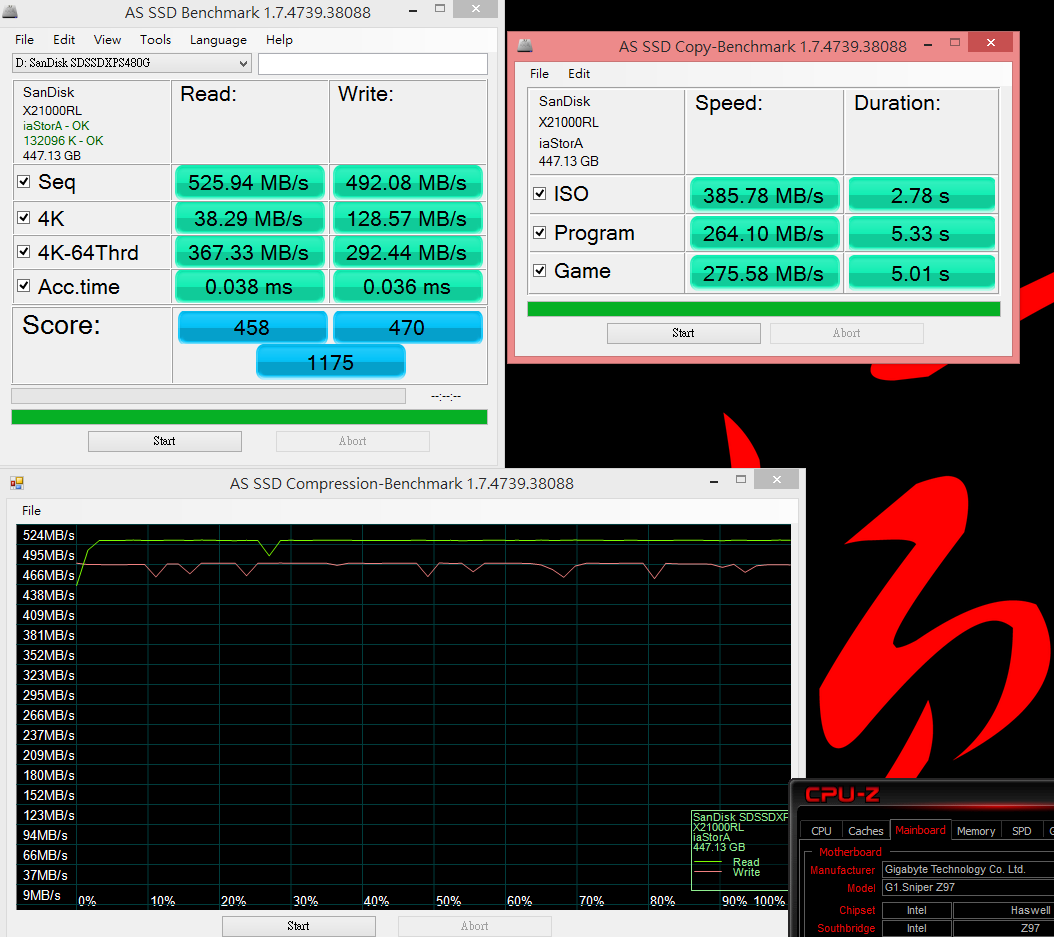Click the total score 1175 box
The width and height of the screenshot is (1054, 937).
(331, 362)
